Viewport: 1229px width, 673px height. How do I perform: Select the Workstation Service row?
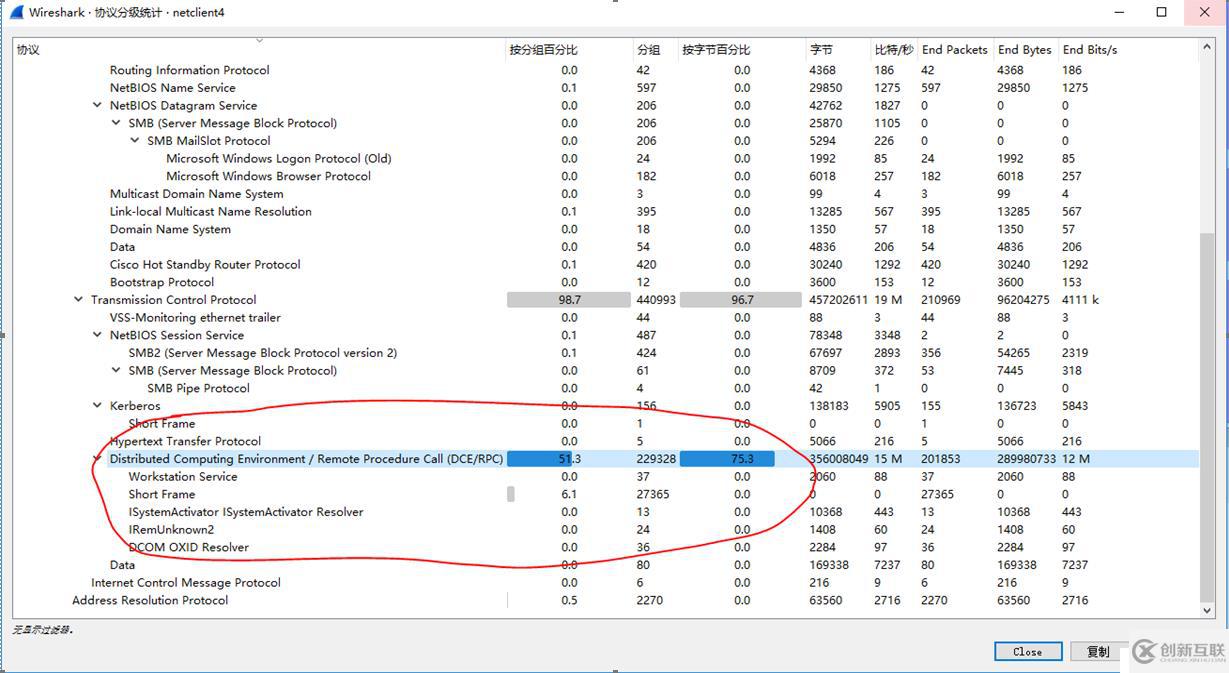click(605, 477)
